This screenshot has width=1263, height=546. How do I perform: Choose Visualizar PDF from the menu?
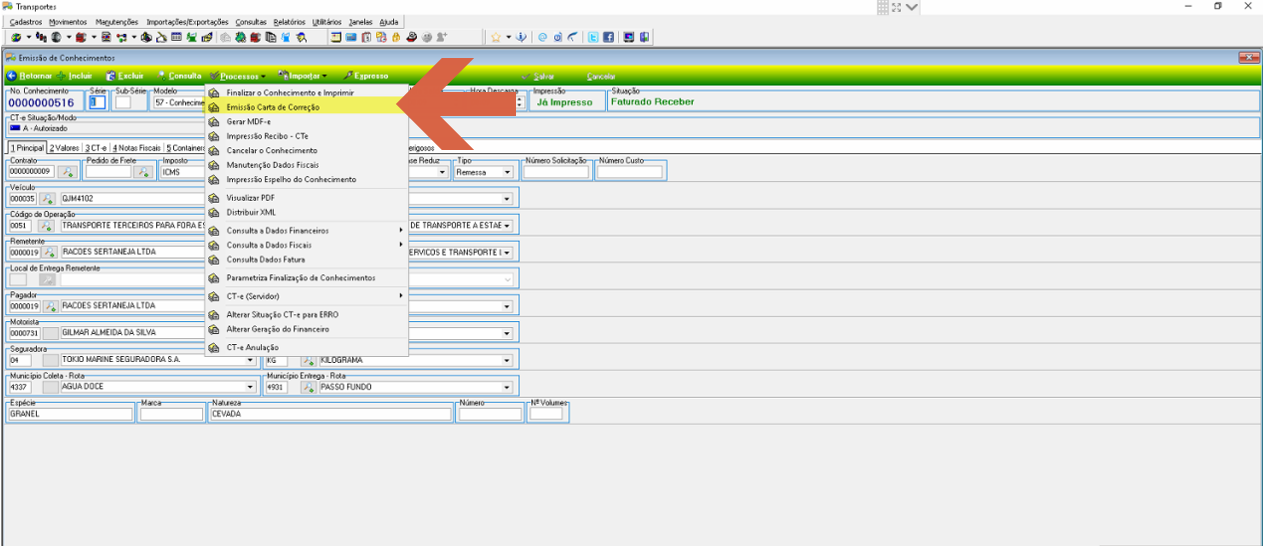(x=306, y=198)
